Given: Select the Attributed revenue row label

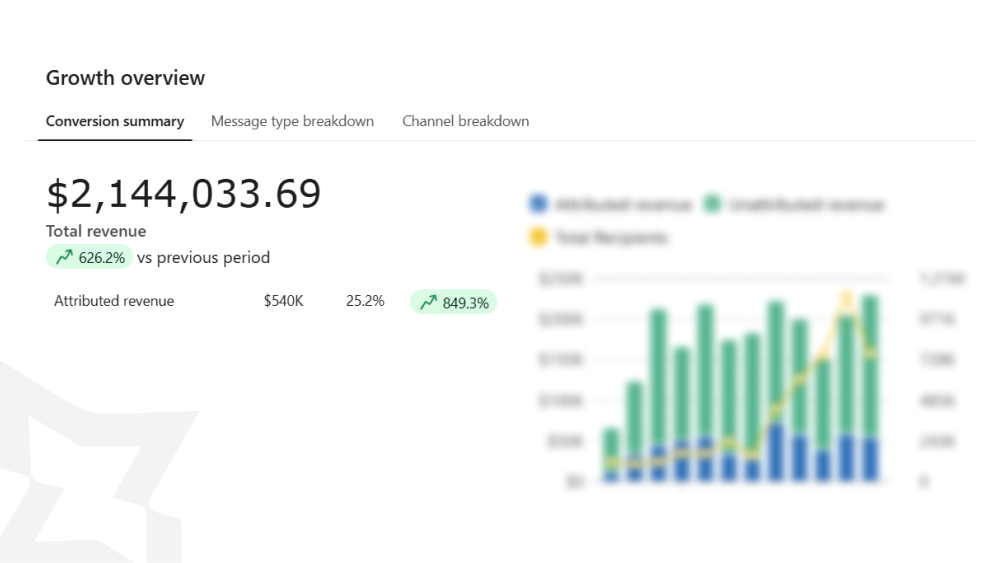Looking at the screenshot, I should pos(114,301).
